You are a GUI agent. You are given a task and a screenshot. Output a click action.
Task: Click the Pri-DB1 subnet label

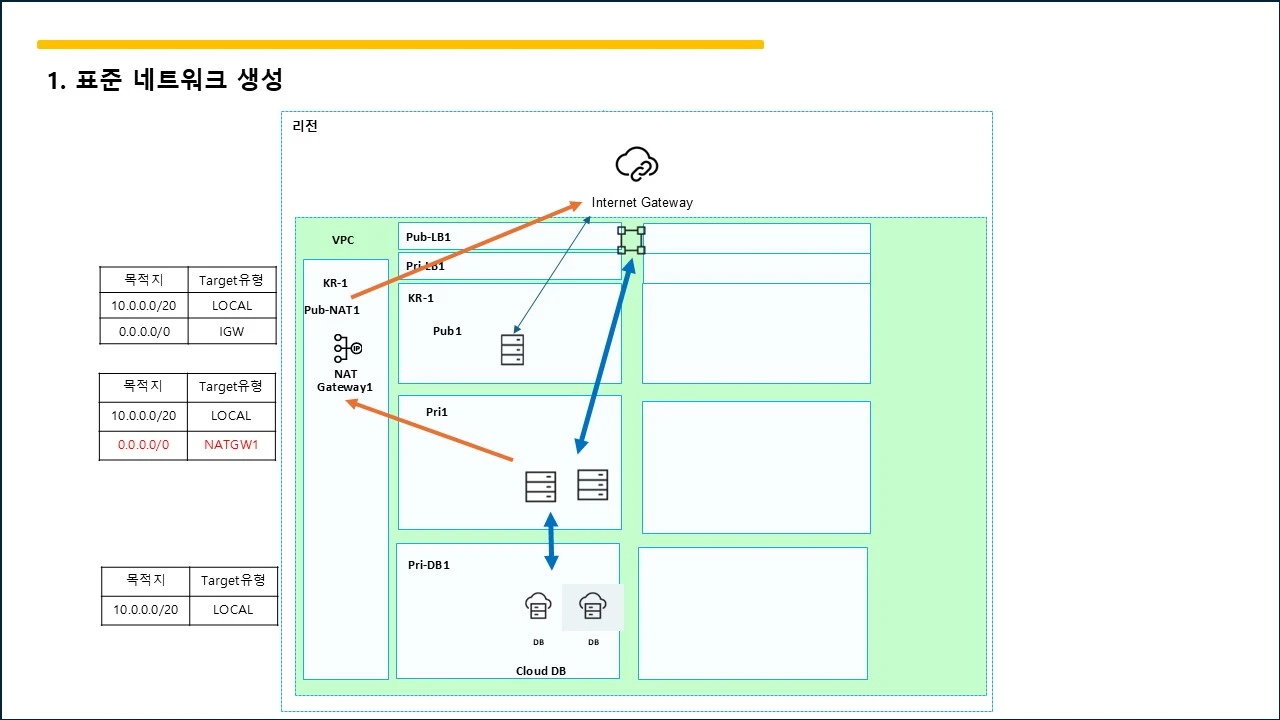[x=429, y=565]
